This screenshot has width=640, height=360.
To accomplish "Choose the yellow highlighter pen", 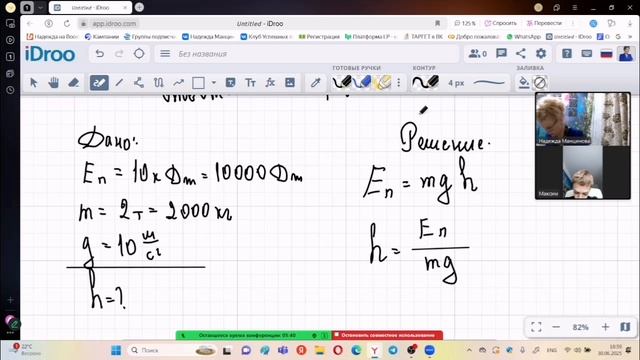I will click(x=382, y=82).
